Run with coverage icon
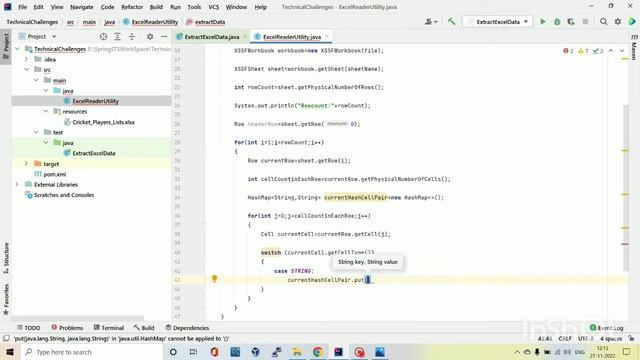The height and width of the screenshot is (360, 640). click(x=571, y=22)
